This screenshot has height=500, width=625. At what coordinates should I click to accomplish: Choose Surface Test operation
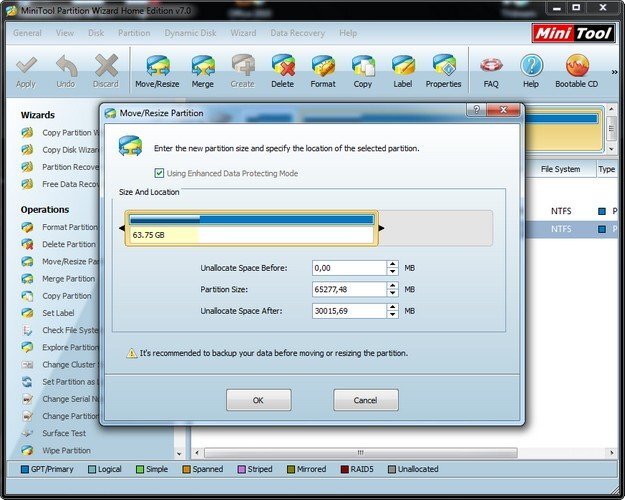pos(54,433)
